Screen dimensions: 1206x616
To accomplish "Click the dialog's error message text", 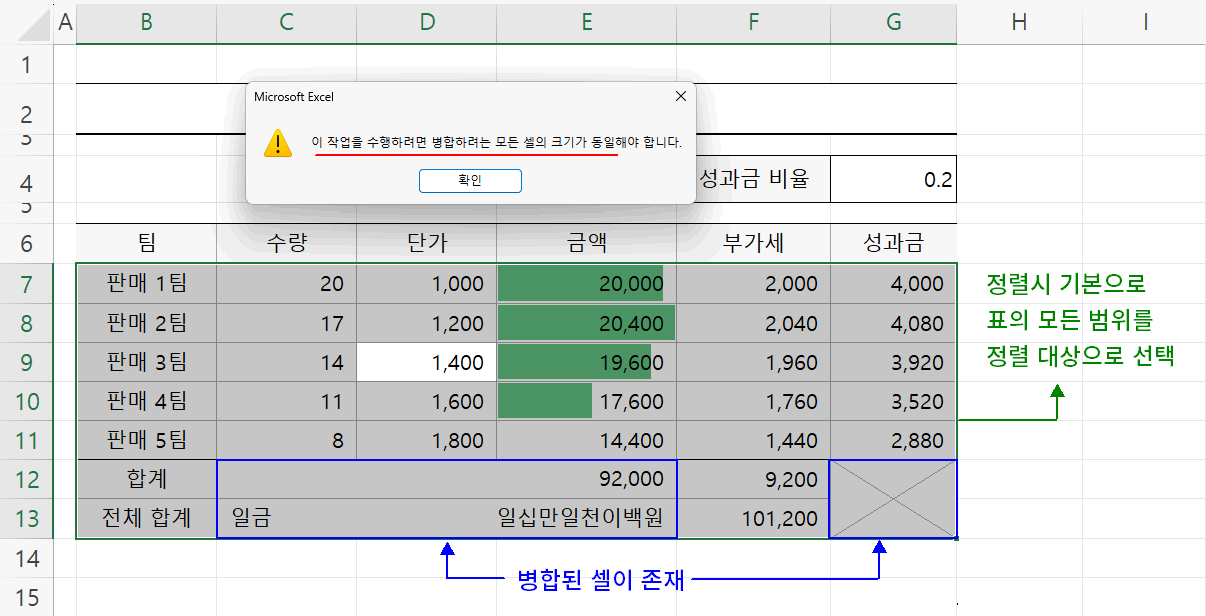I will click(497, 143).
